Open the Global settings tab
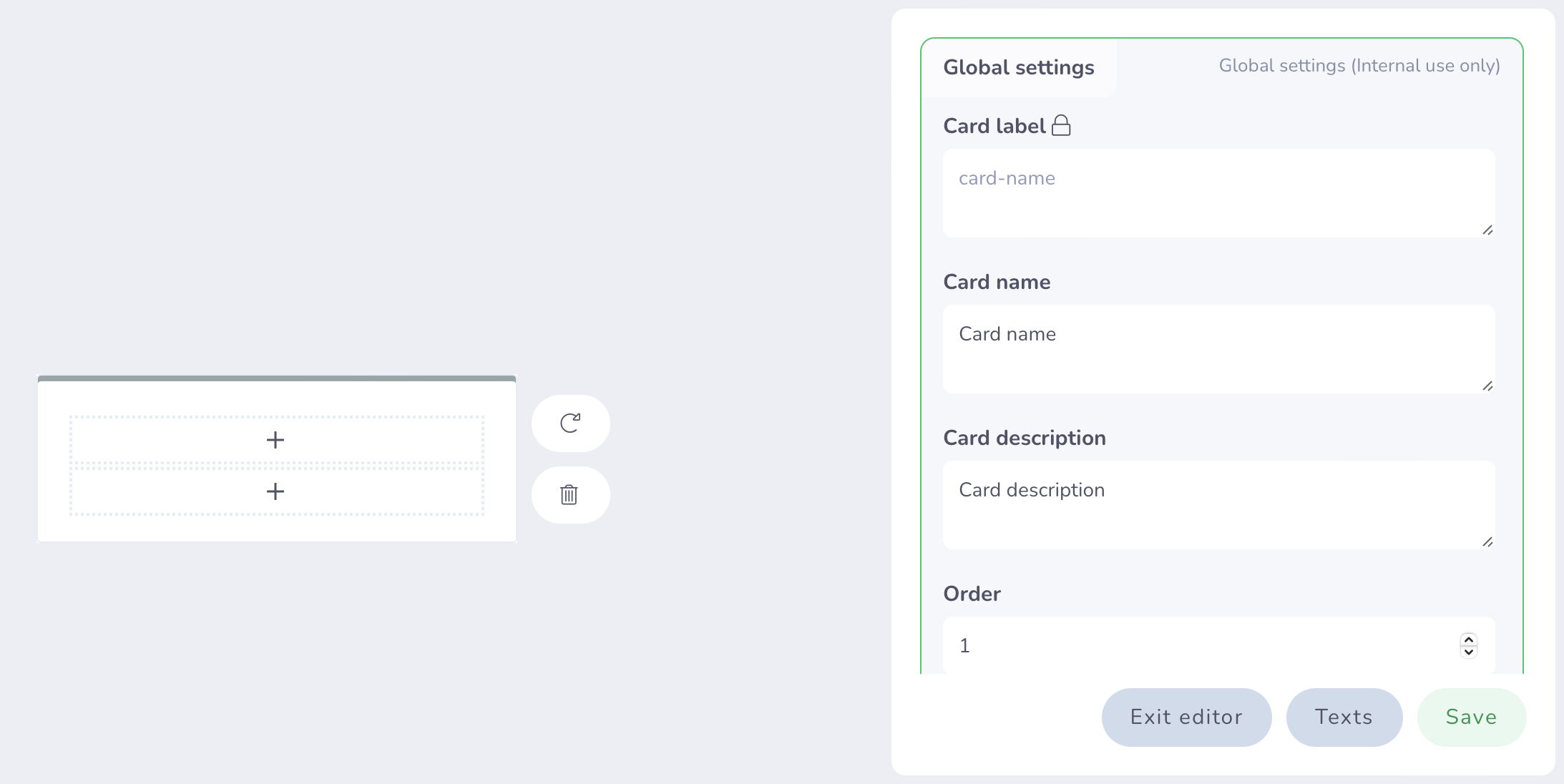This screenshot has height=784, width=1564. 1019,67
